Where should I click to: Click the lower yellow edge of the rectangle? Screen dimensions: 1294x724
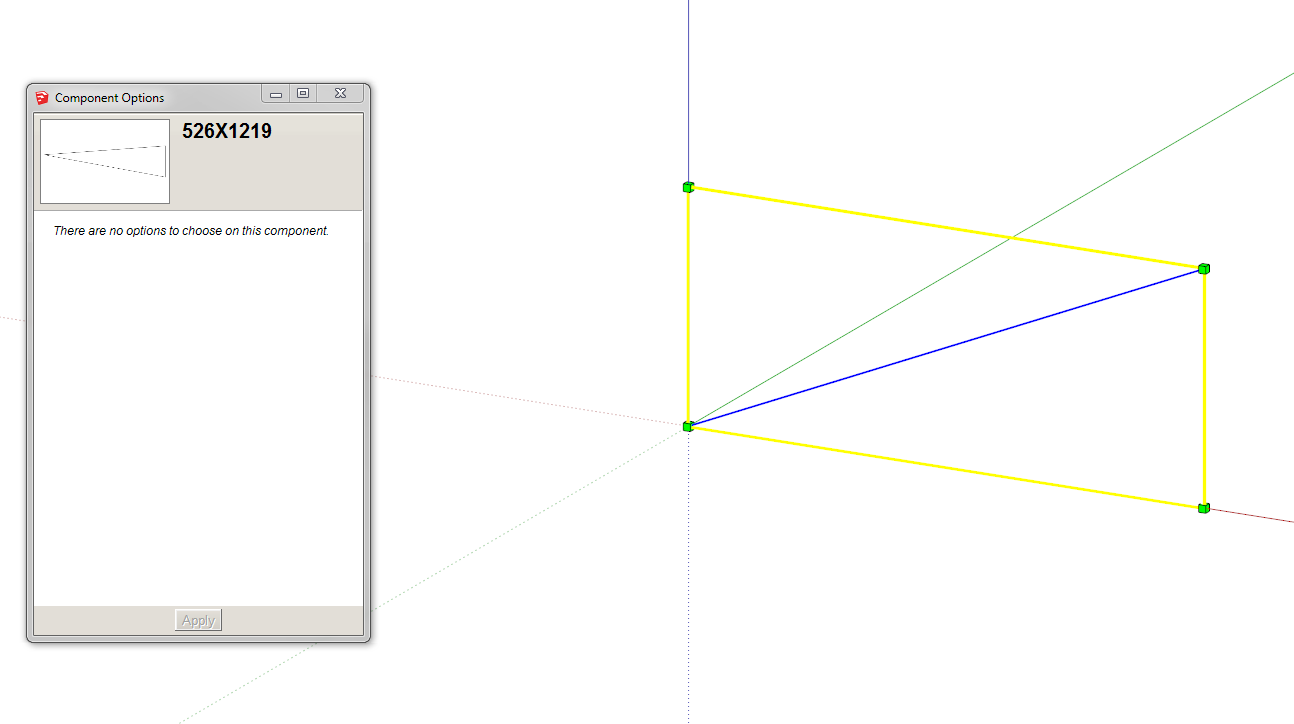tap(946, 467)
